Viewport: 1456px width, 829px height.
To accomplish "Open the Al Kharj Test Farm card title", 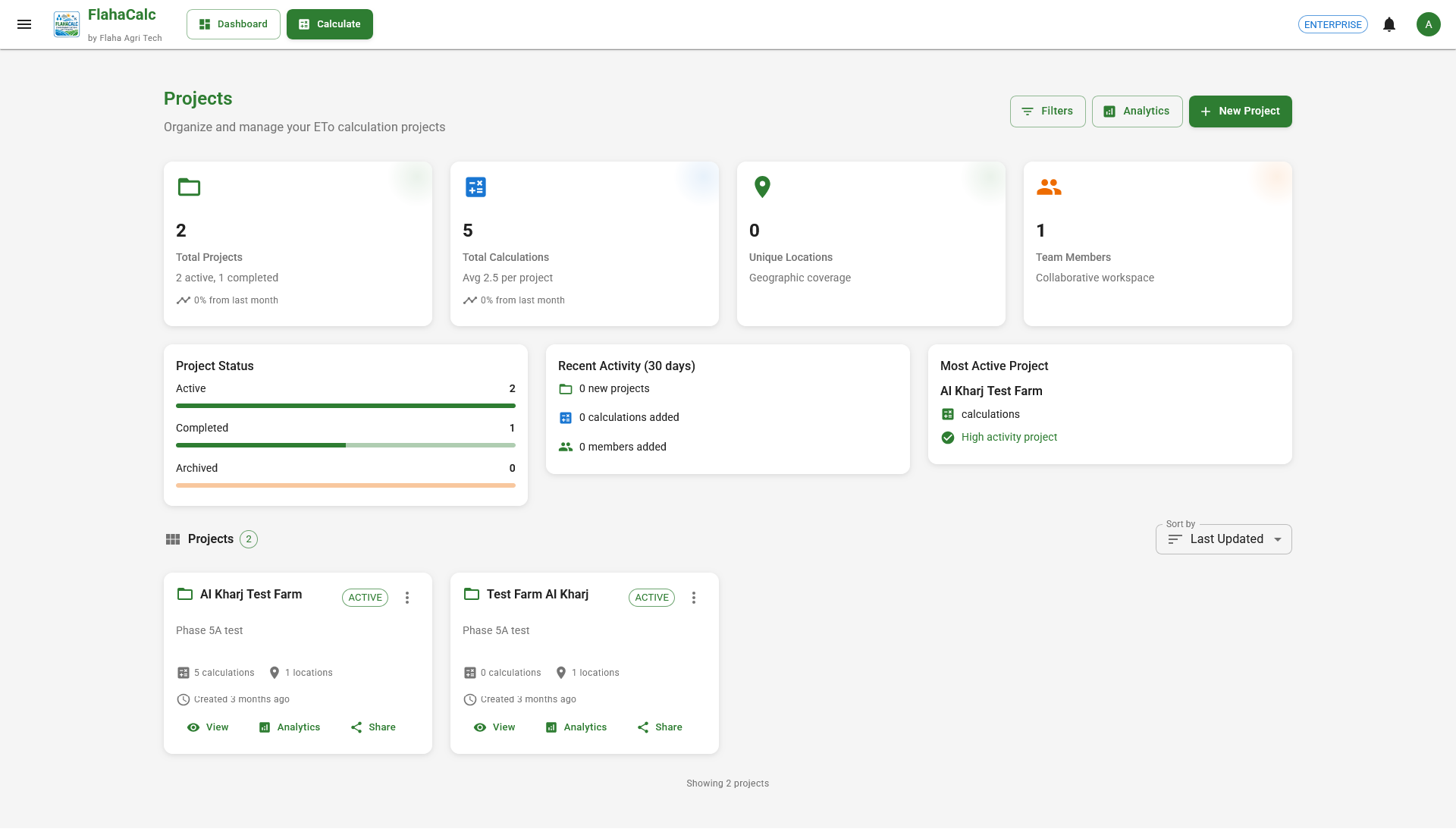I will coord(251,594).
